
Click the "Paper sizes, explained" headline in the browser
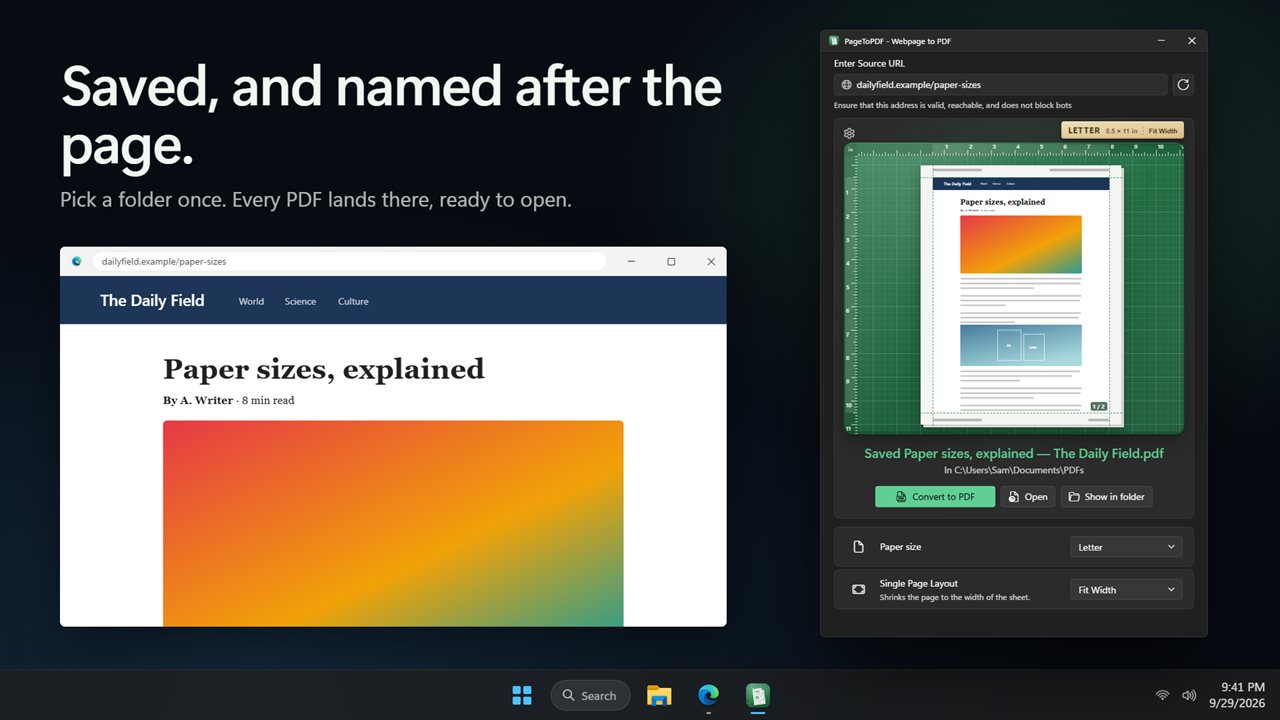pyautogui.click(x=323, y=369)
